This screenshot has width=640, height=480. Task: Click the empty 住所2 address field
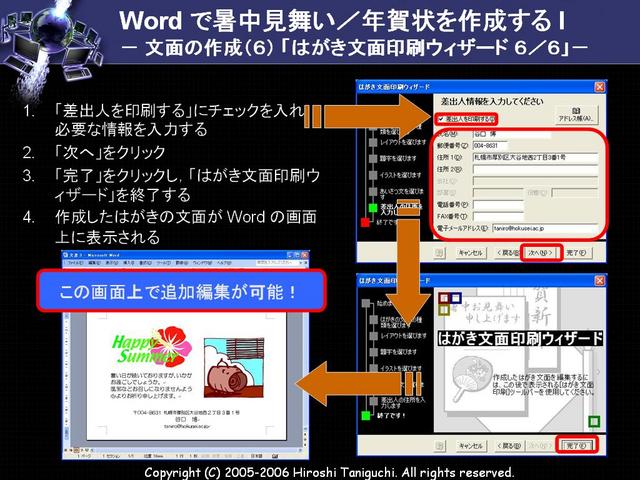coord(536,169)
